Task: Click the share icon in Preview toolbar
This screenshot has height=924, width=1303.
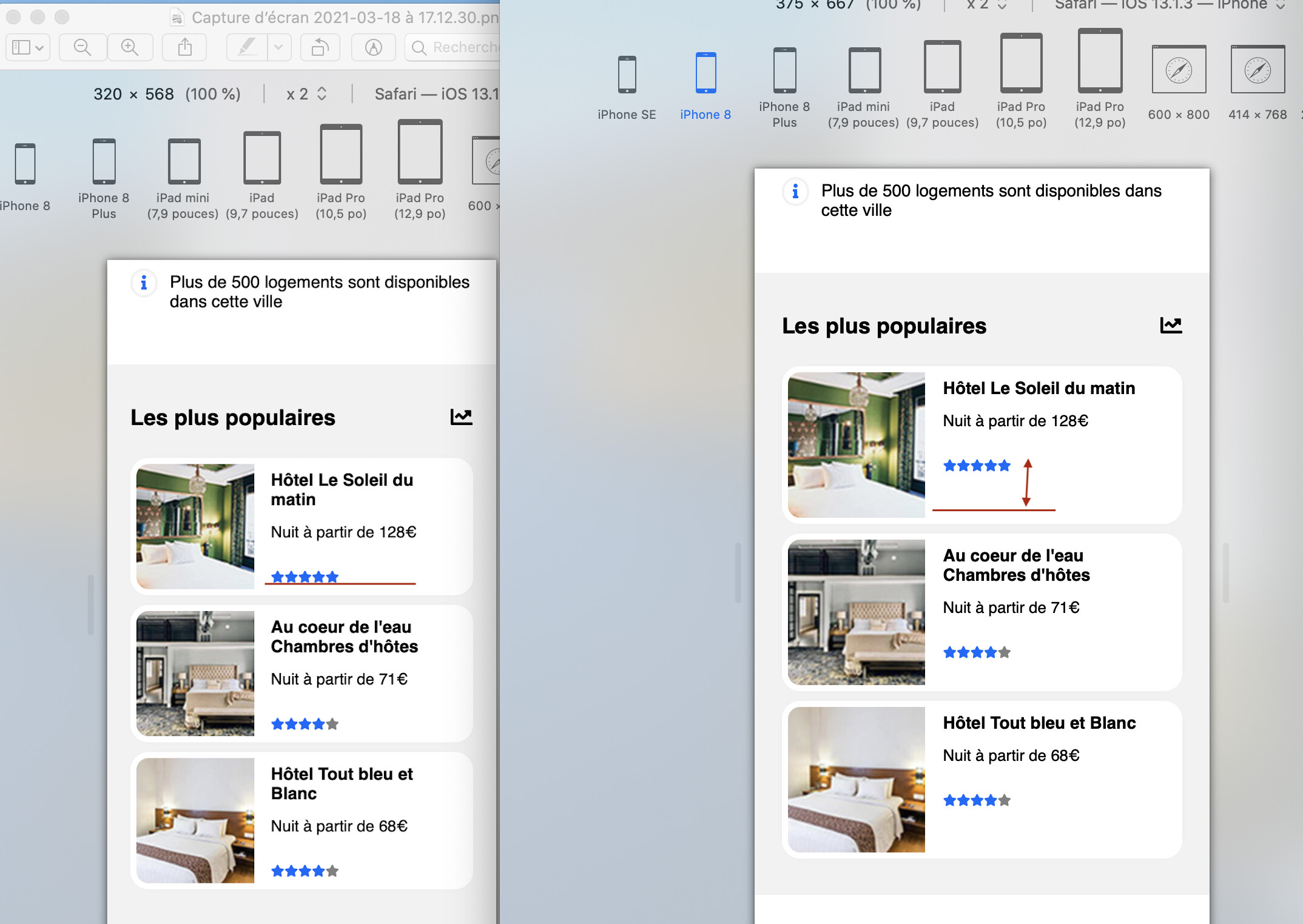Action: pos(185,47)
